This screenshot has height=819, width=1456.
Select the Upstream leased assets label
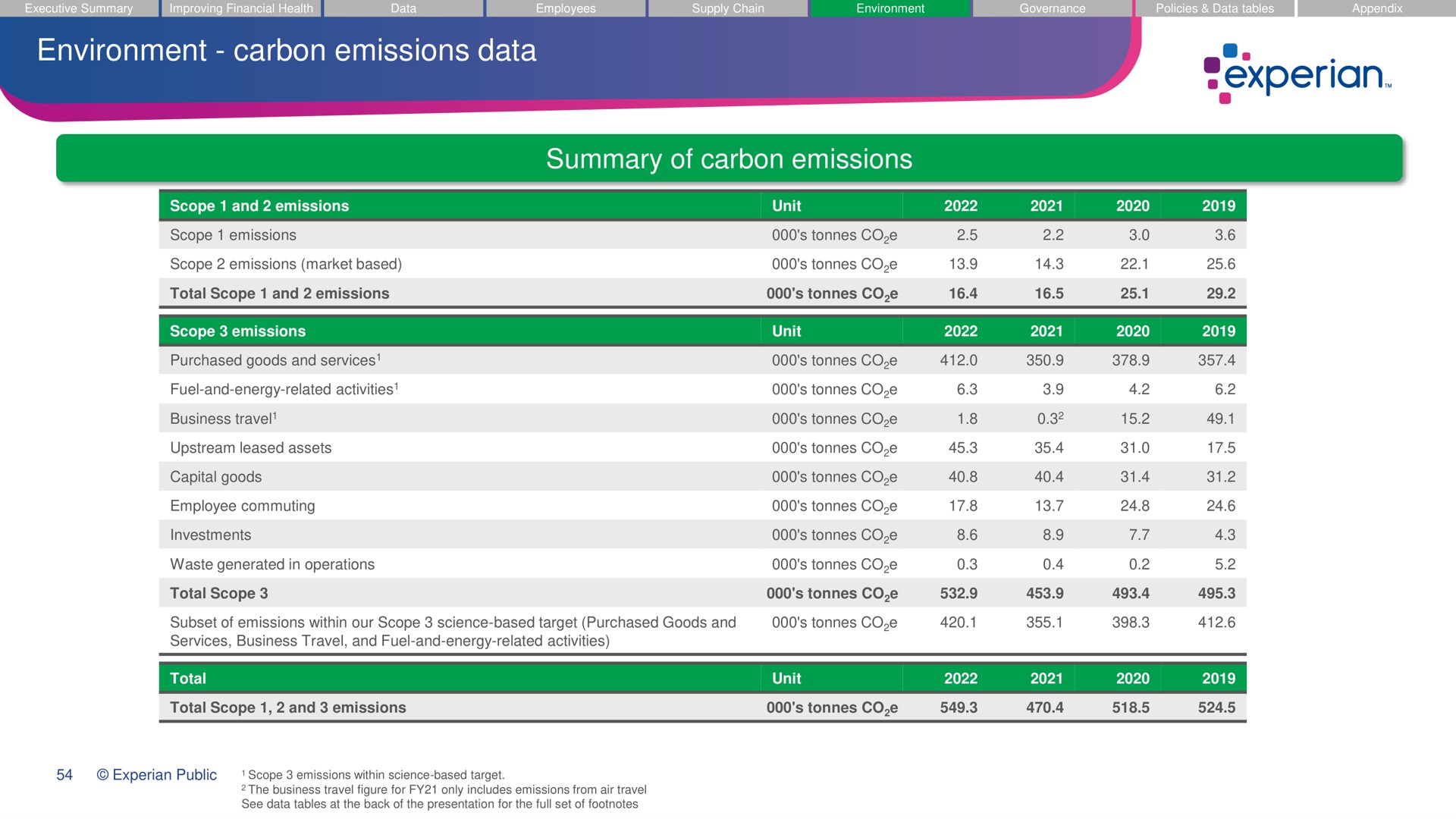[x=250, y=448]
